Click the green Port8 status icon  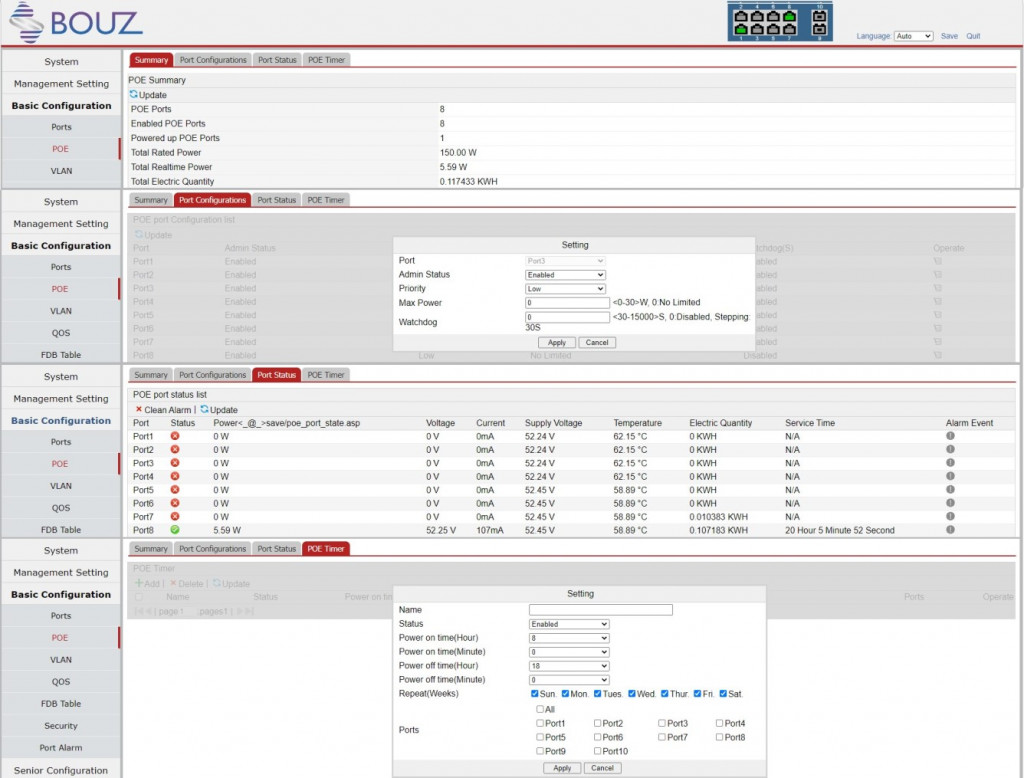point(175,530)
